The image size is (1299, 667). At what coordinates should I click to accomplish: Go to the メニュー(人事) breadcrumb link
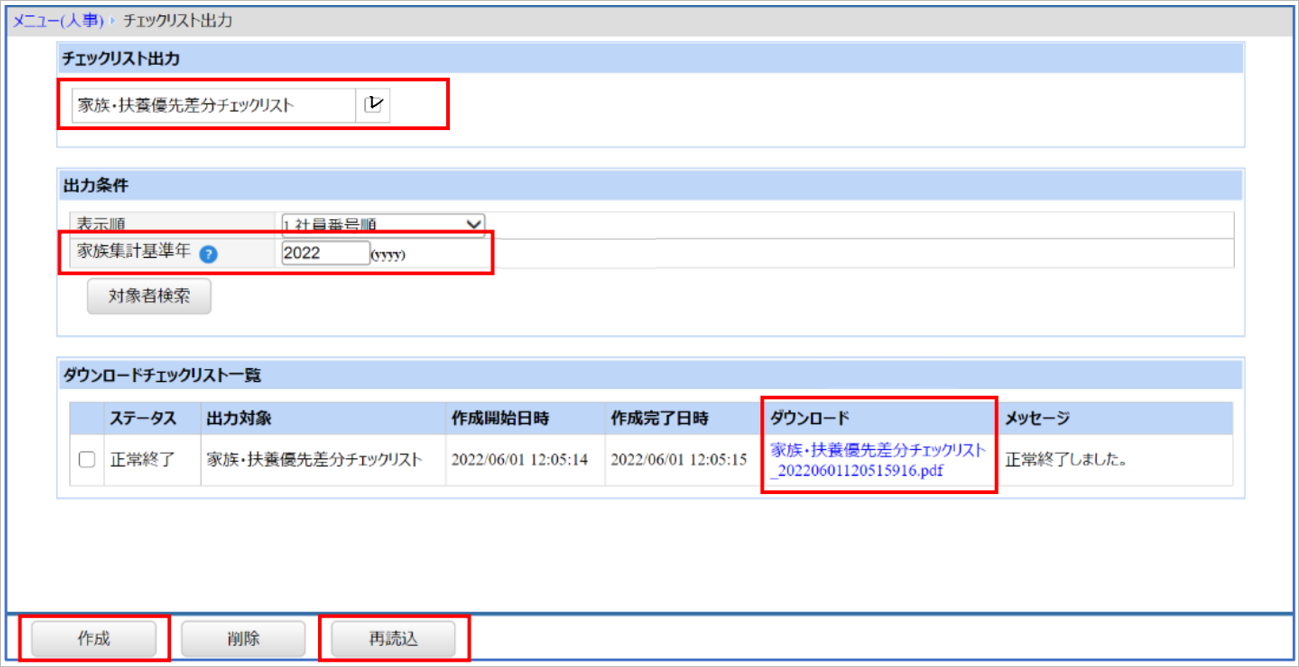click(58, 20)
